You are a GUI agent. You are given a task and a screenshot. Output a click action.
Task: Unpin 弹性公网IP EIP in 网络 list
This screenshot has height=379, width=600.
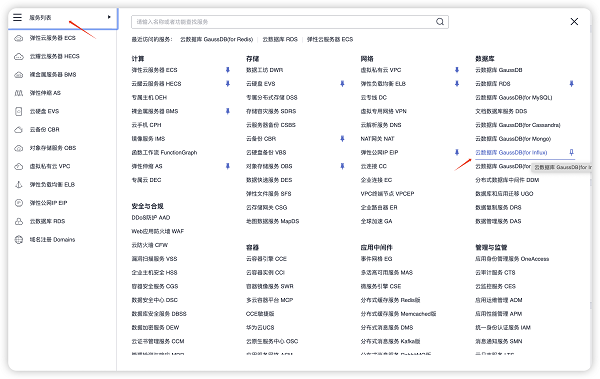coord(457,152)
